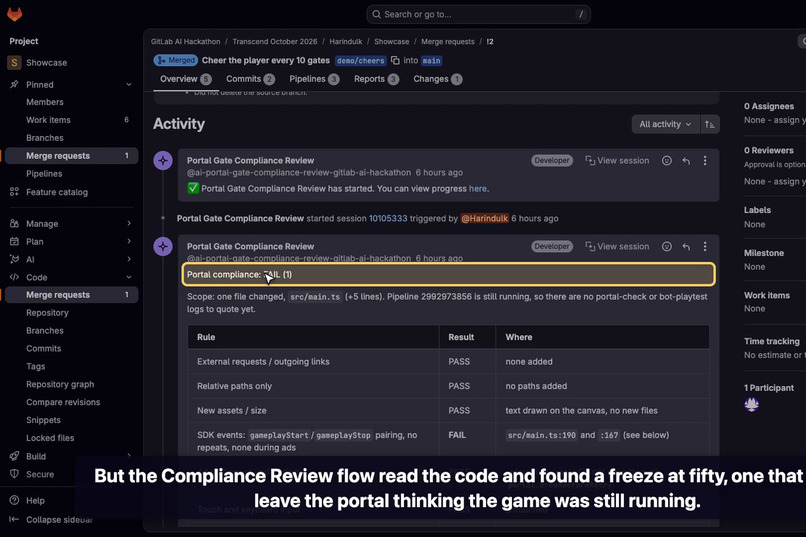Switch to the Commits tab
Viewport: 806px width, 537px height.
point(250,79)
